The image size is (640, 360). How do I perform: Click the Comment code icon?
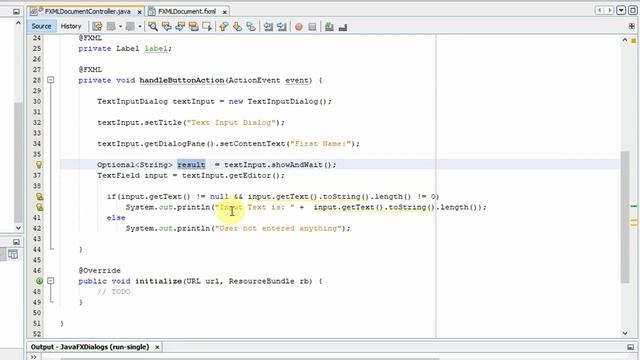tap(329, 27)
